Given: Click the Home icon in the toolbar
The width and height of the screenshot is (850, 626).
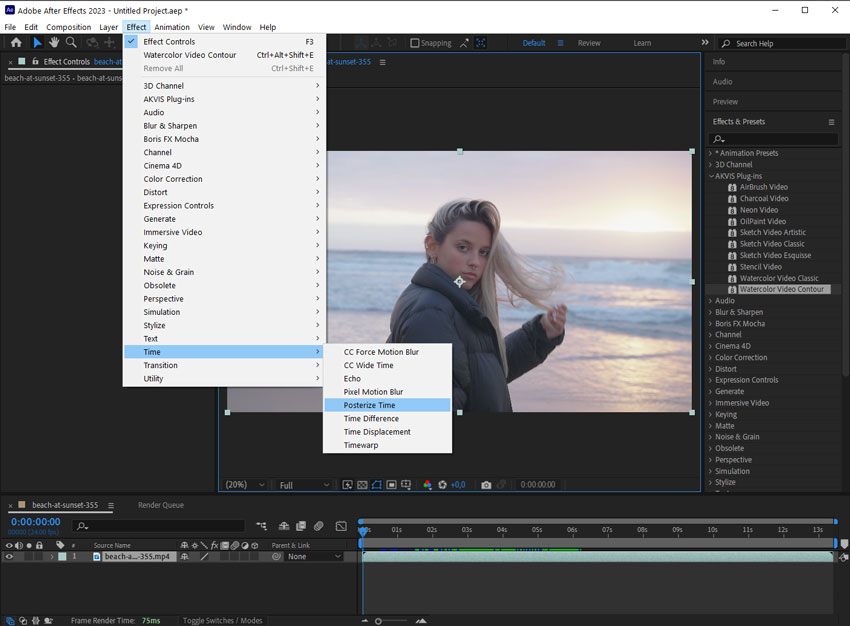Looking at the screenshot, I should [16, 42].
